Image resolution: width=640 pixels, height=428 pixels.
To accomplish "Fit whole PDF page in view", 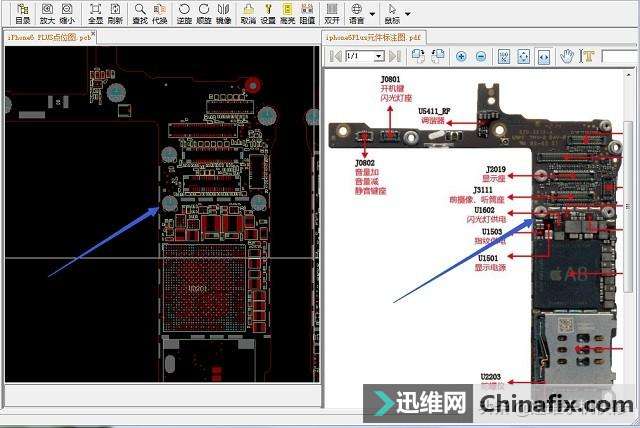I will [x=524, y=56].
